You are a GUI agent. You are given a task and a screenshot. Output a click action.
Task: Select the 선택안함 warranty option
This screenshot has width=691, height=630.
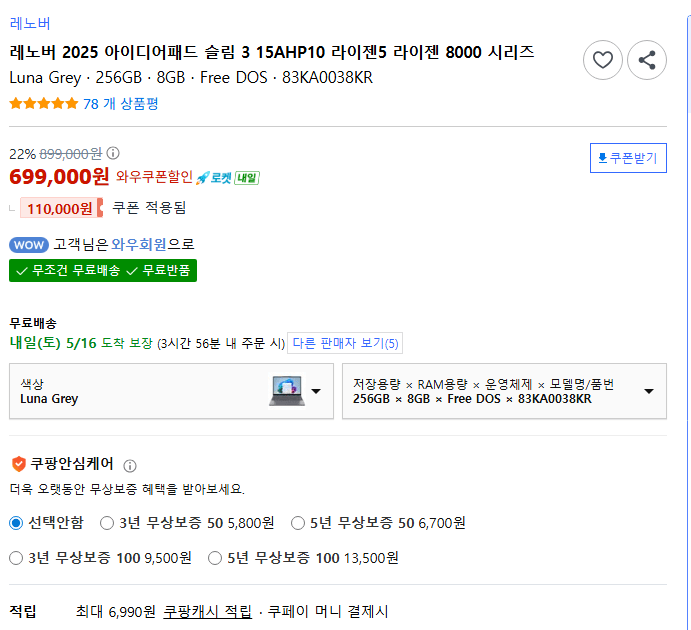16,523
